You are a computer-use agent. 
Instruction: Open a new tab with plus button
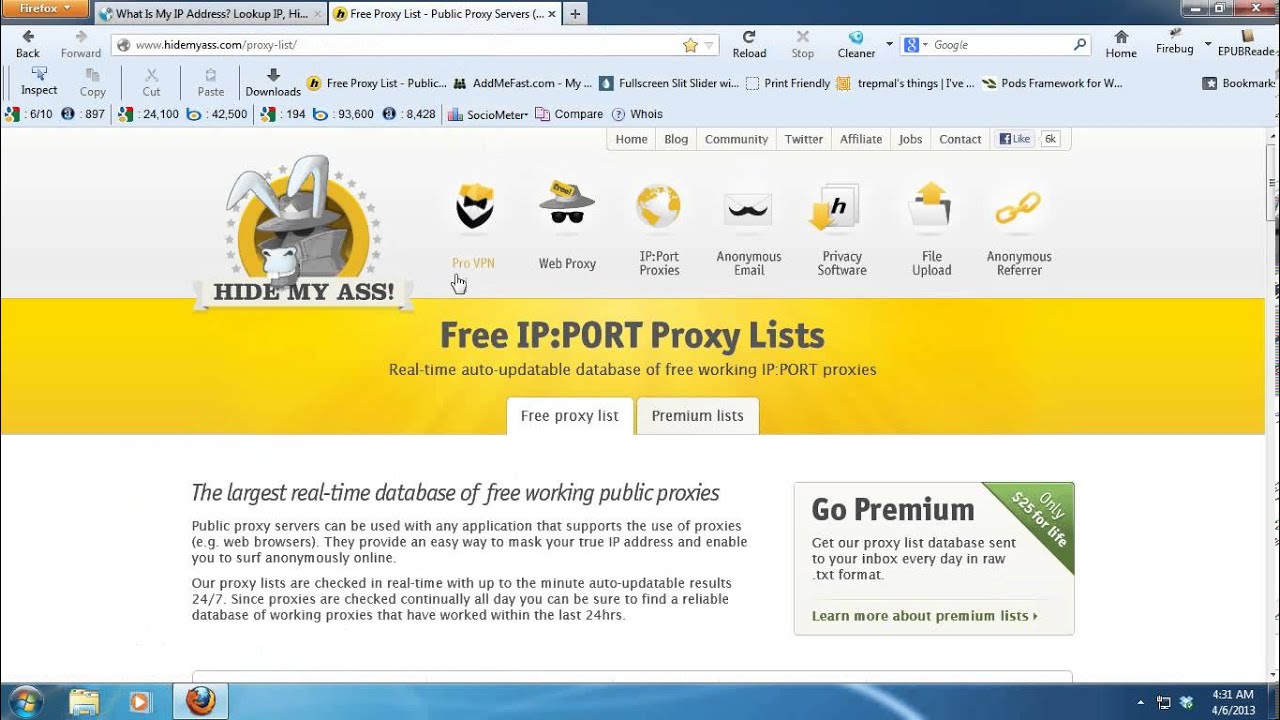tap(575, 14)
